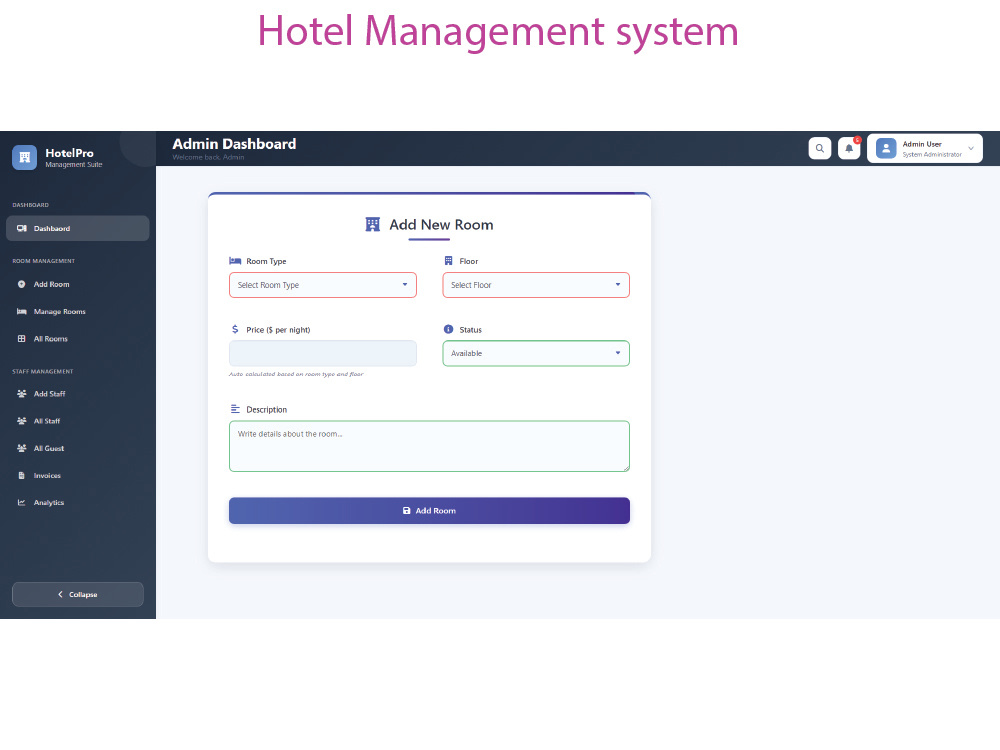Click the info icon beside Status

448,330
